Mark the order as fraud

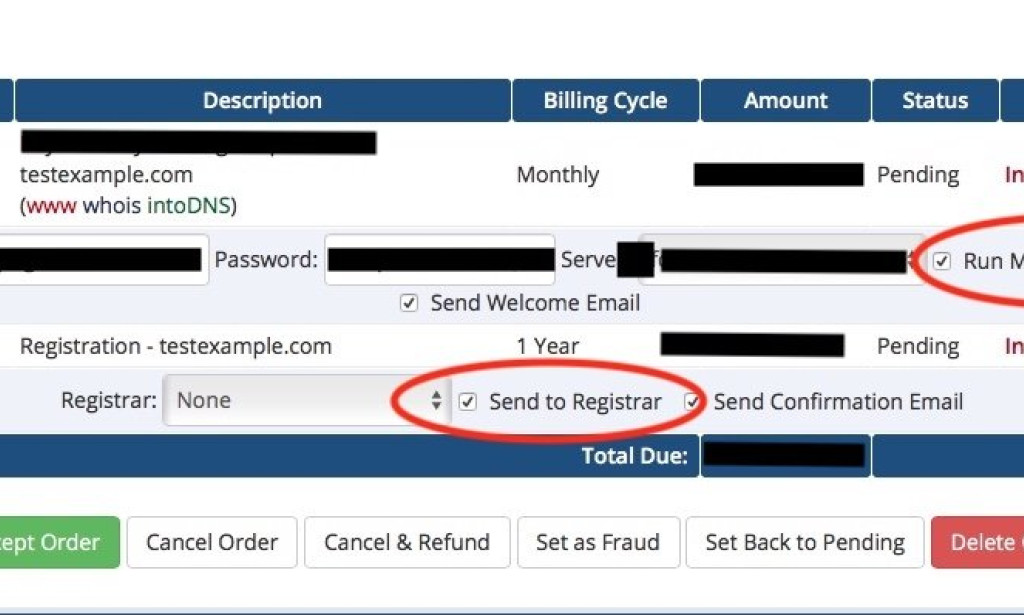(x=598, y=542)
